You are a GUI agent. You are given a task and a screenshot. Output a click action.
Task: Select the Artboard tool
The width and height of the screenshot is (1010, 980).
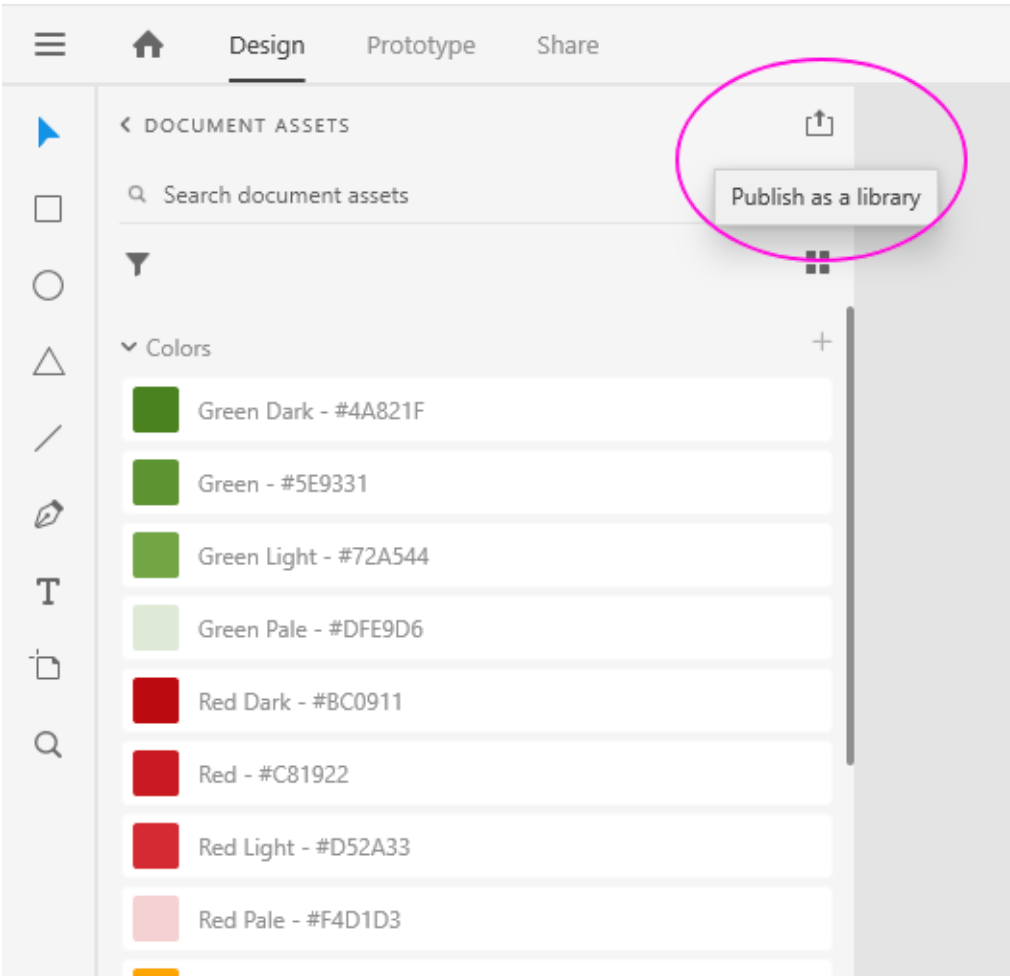tap(48, 666)
